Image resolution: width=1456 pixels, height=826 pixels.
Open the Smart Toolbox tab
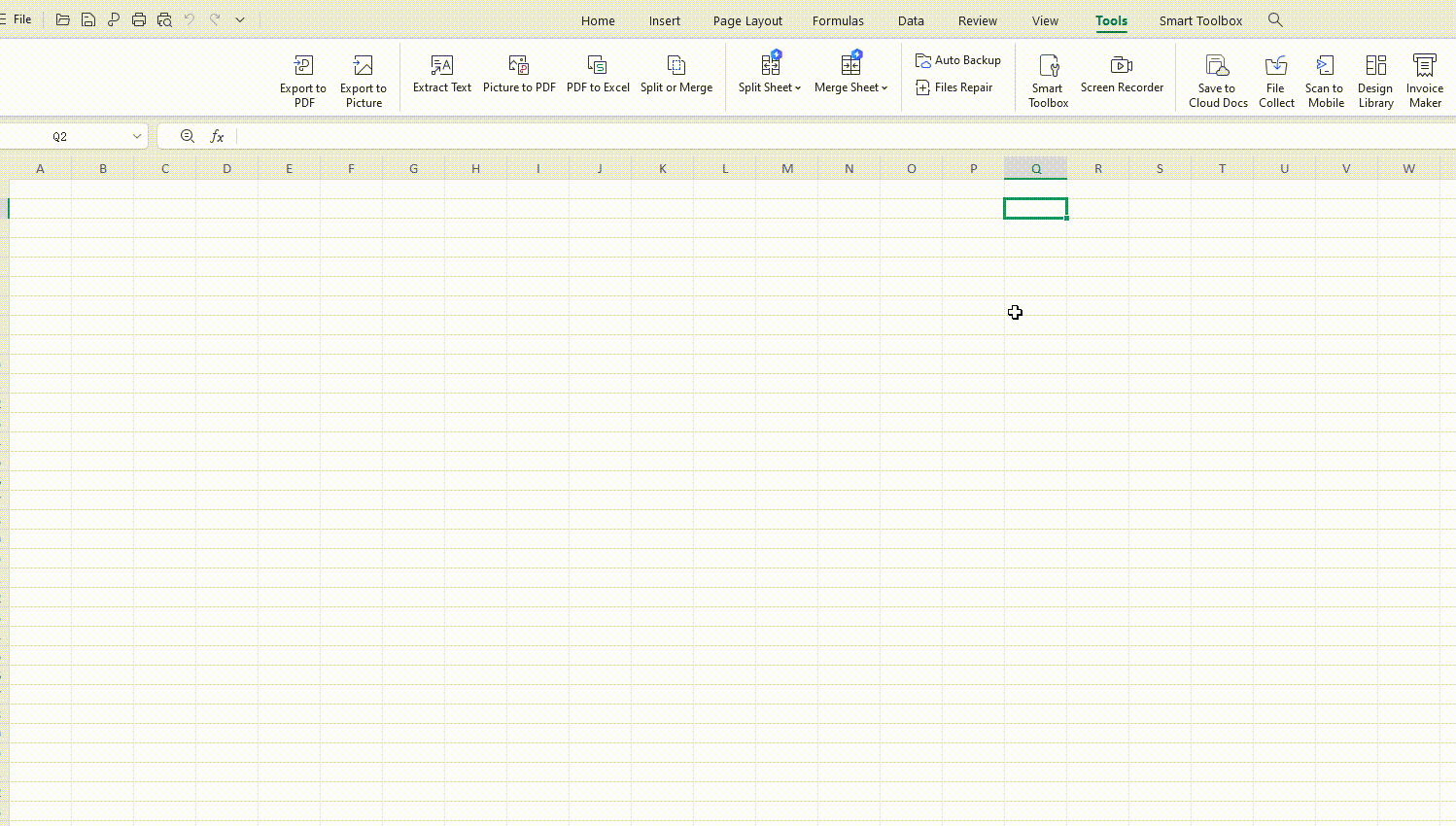[1200, 20]
